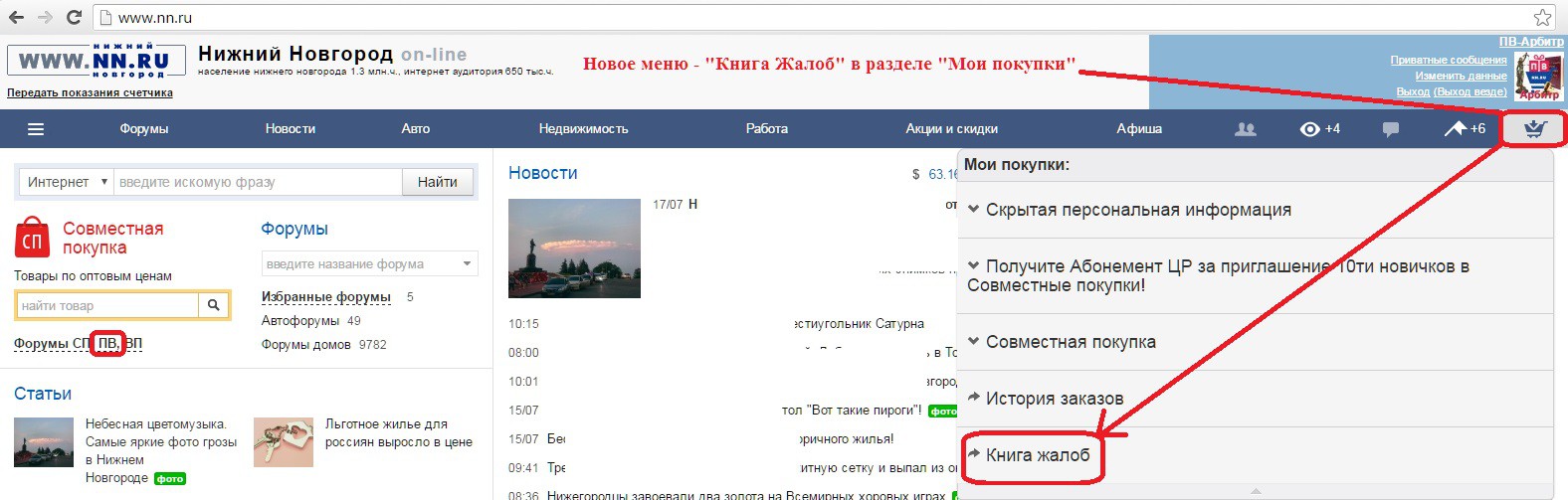Screen dimensions: 1568x500
Task: Open the keys thumbnail for Льготное жилье article
Action: coord(284,442)
